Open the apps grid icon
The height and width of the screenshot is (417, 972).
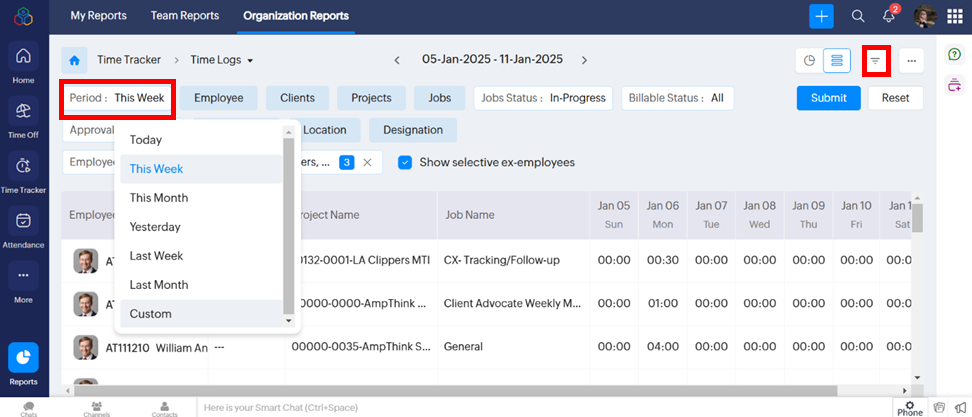[x=955, y=16]
